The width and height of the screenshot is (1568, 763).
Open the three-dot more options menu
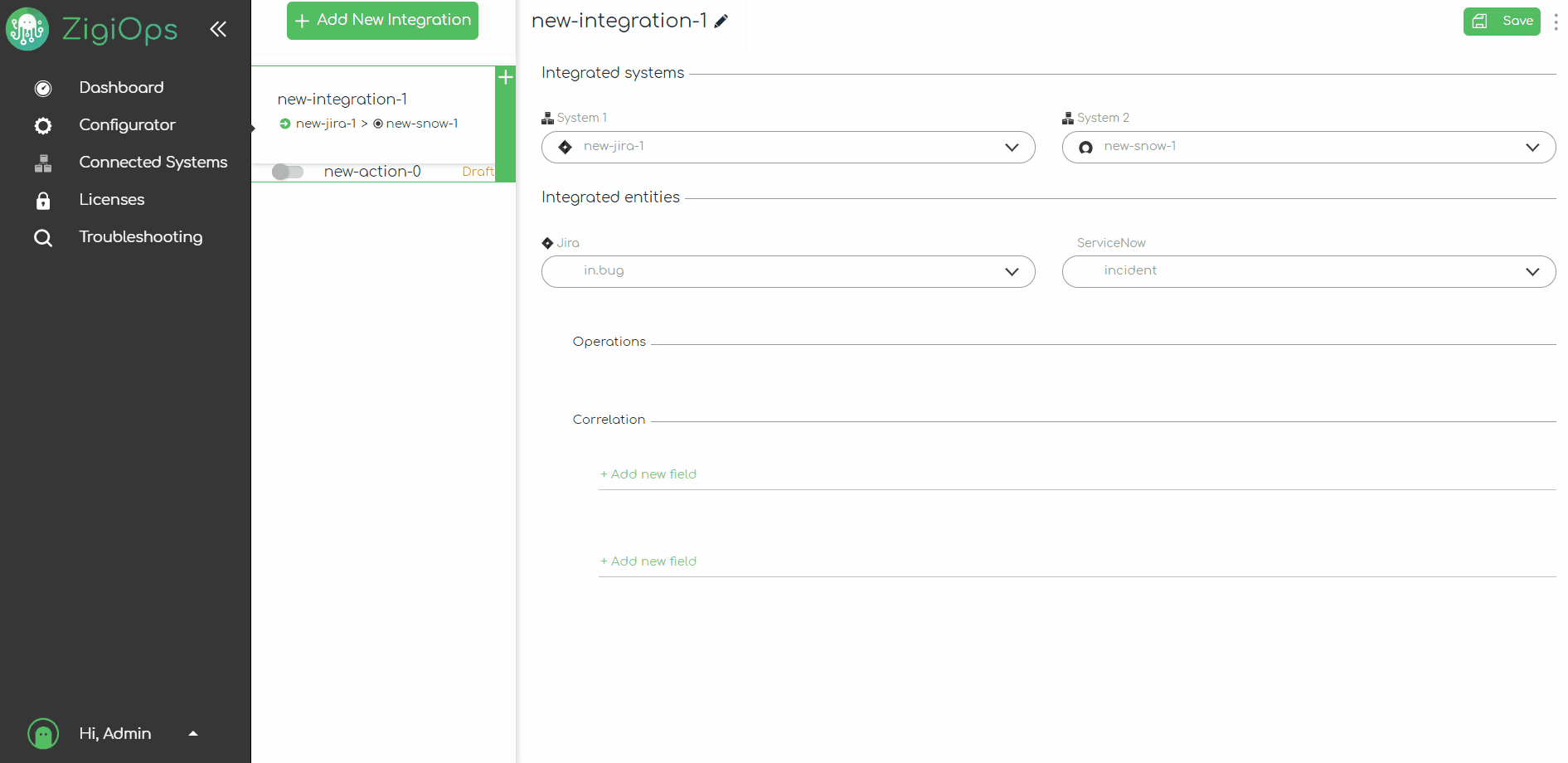point(1555,22)
